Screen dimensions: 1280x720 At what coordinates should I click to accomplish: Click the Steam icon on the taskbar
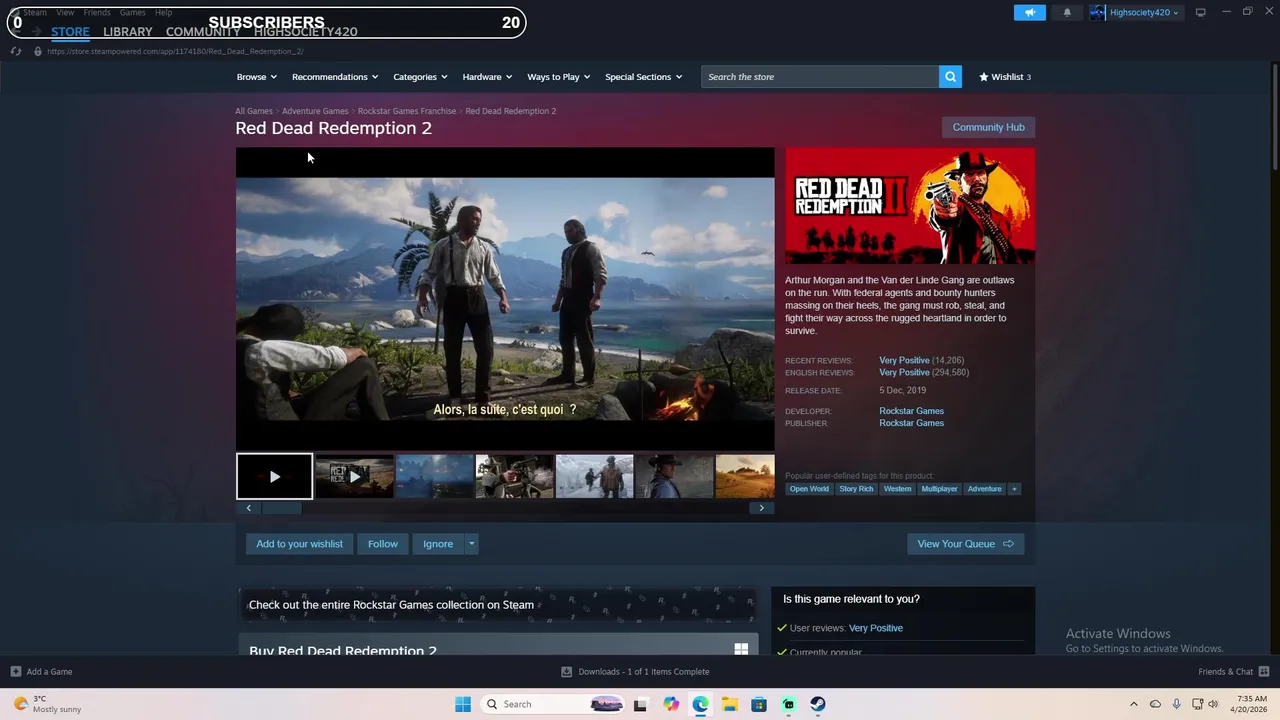coord(818,704)
